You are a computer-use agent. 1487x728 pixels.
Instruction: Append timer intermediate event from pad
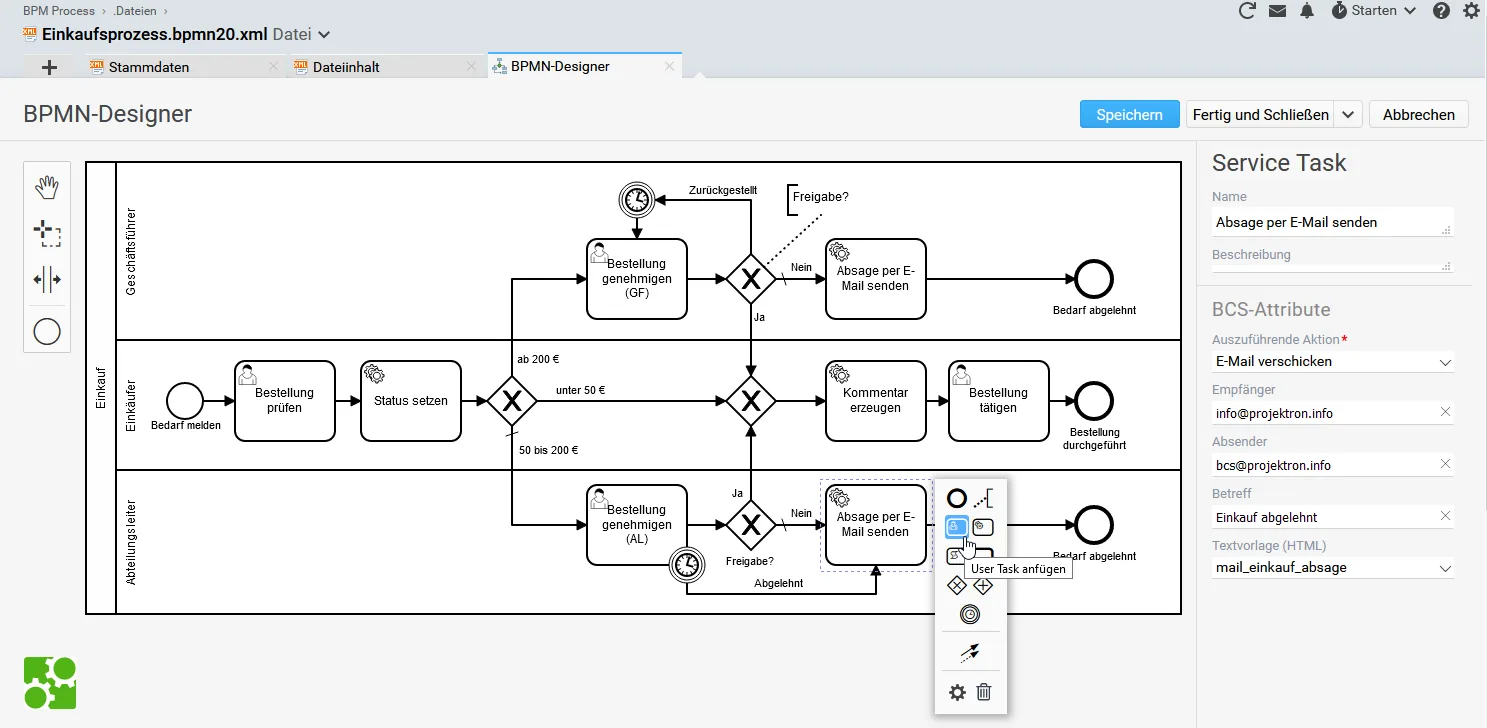click(x=969, y=614)
